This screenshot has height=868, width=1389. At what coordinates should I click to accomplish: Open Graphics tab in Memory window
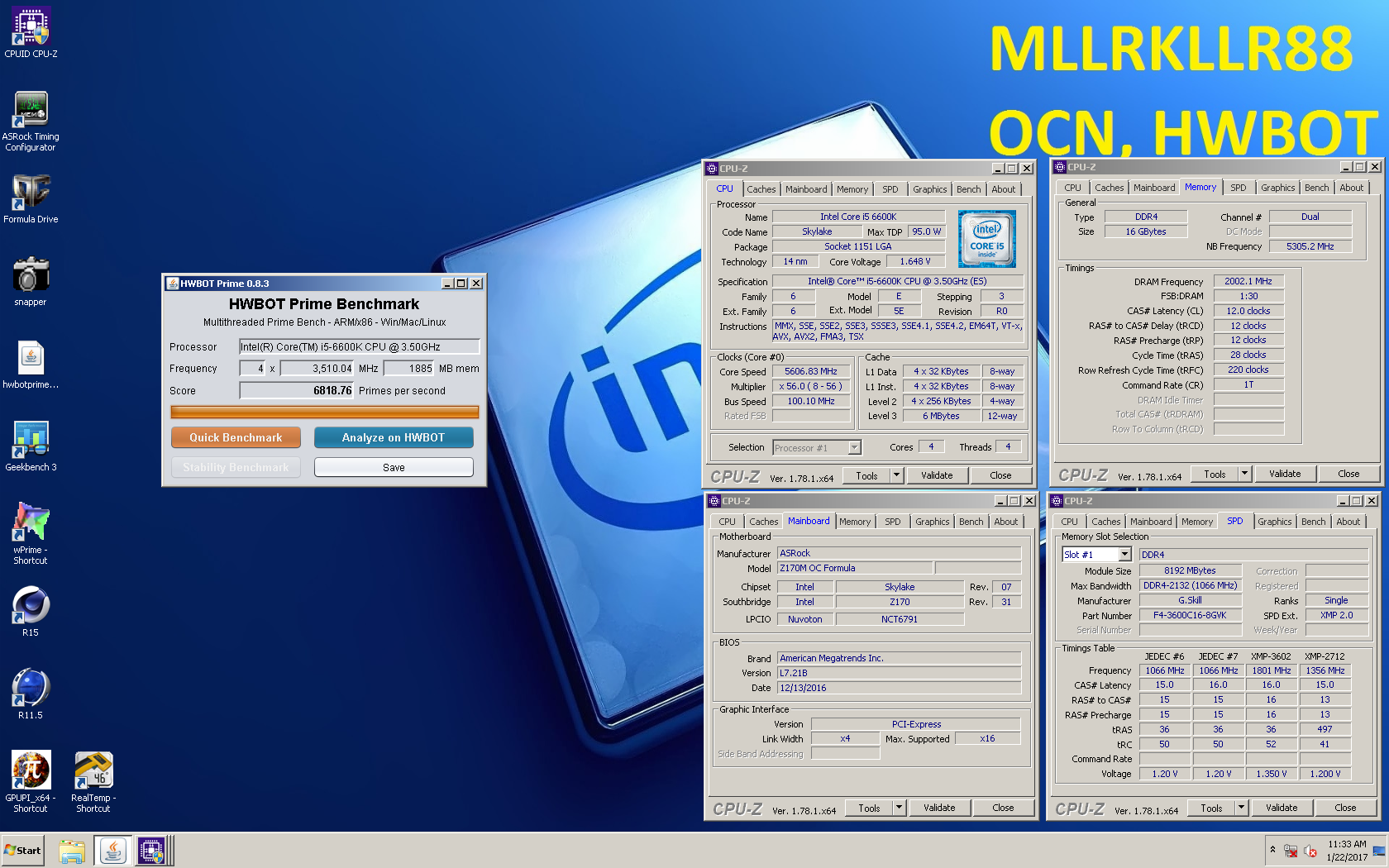1277,188
